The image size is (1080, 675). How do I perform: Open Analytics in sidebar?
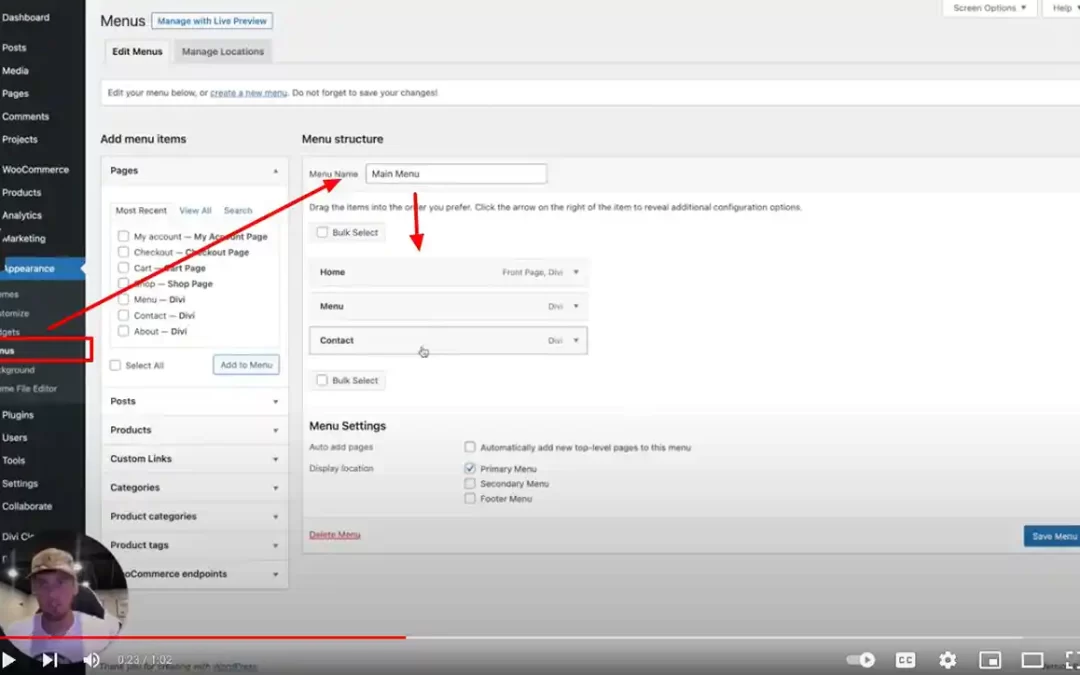click(x=21, y=216)
